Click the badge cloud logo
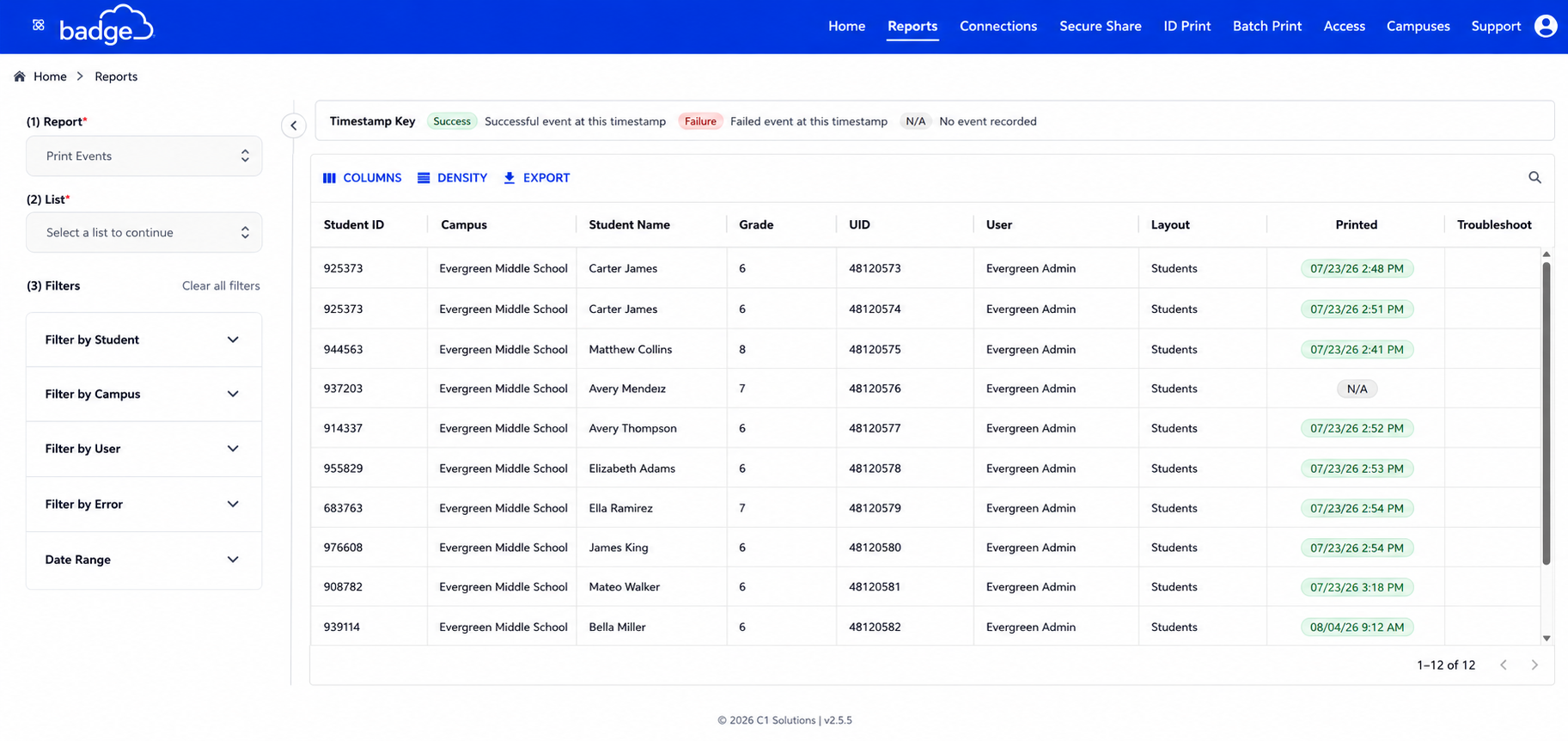The height and width of the screenshot is (741, 1568). coord(106,25)
